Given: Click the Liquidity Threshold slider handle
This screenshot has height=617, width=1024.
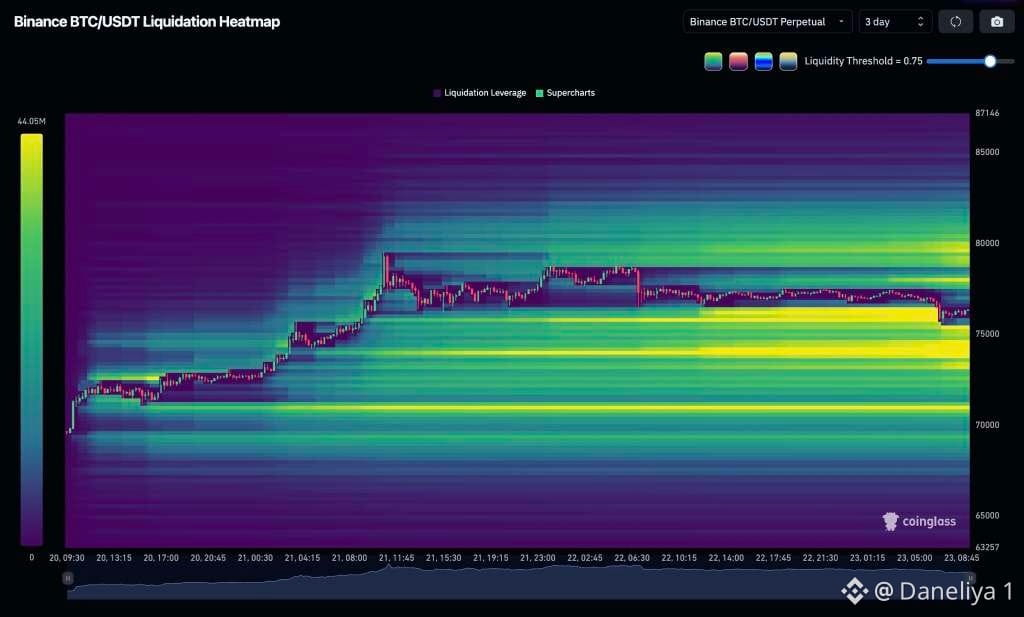Looking at the screenshot, I should tap(990, 61).
